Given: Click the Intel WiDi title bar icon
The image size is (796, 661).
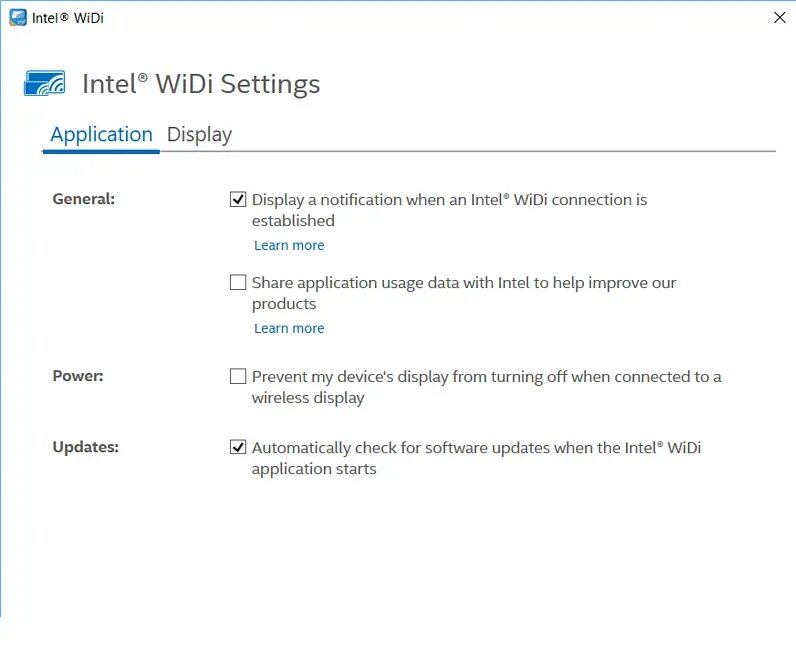Looking at the screenshot, I should (17, 17).
